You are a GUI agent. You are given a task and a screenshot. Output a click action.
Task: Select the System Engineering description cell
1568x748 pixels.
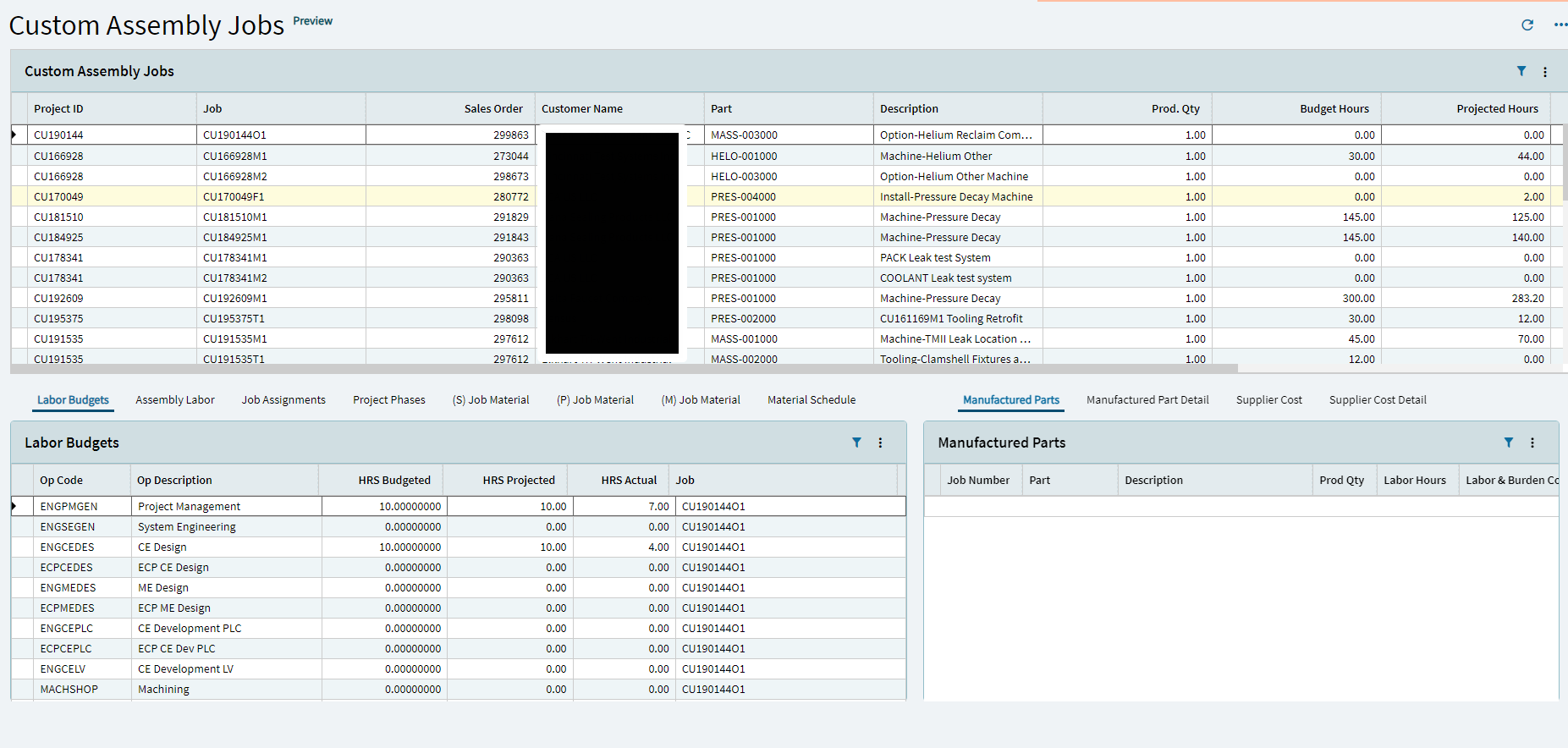point(227,526)
